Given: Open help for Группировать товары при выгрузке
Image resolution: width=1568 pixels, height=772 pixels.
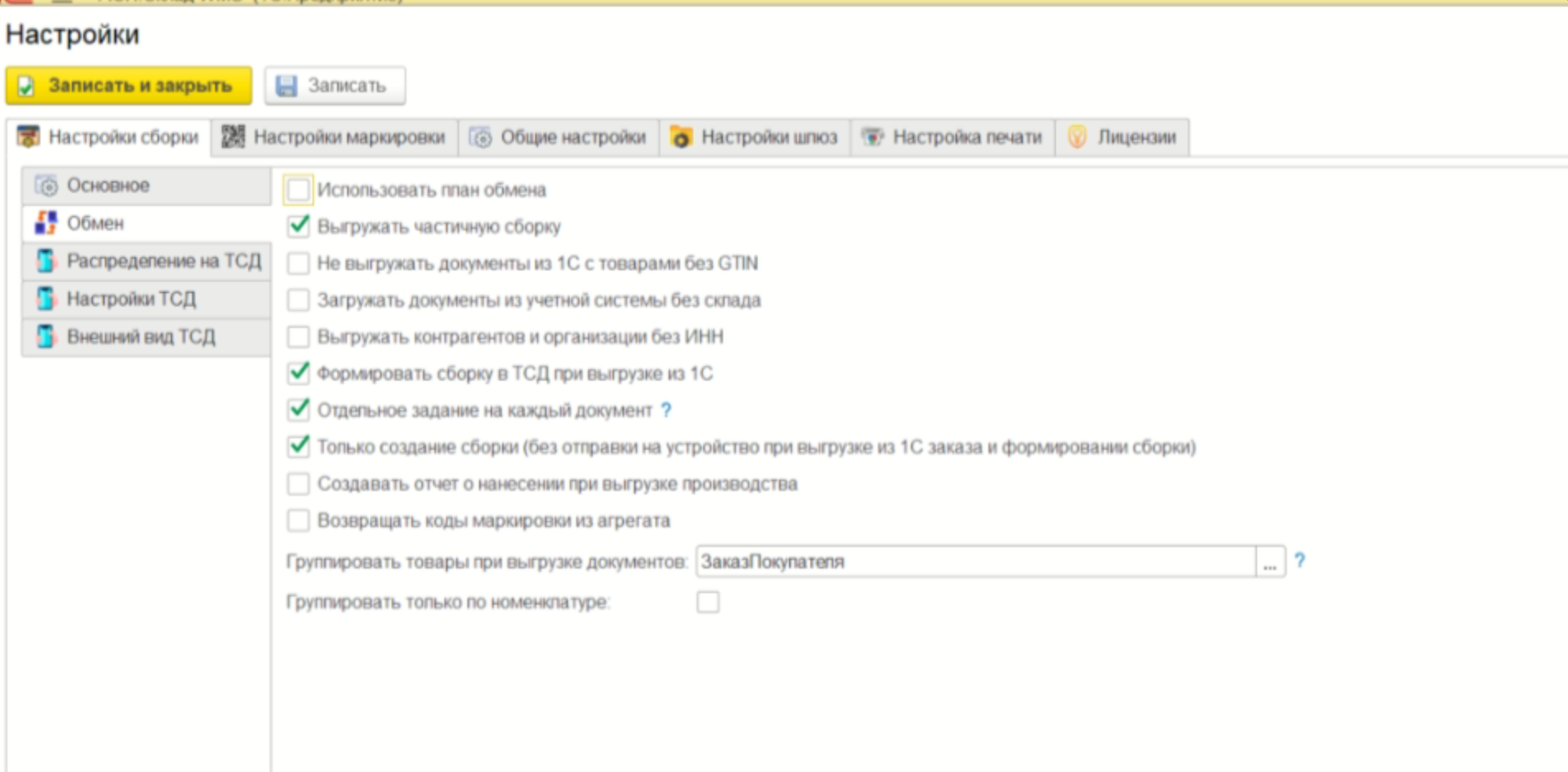Looking at the screenshot, I should (1300, 561).
